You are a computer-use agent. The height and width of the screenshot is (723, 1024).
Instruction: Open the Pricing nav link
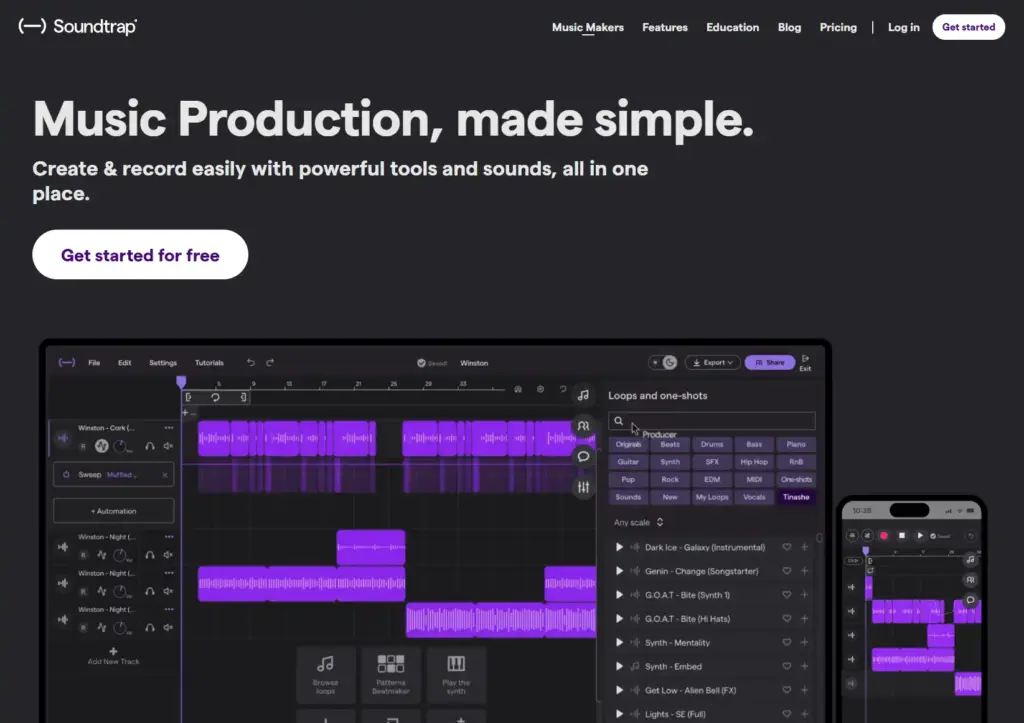(838, 27)
